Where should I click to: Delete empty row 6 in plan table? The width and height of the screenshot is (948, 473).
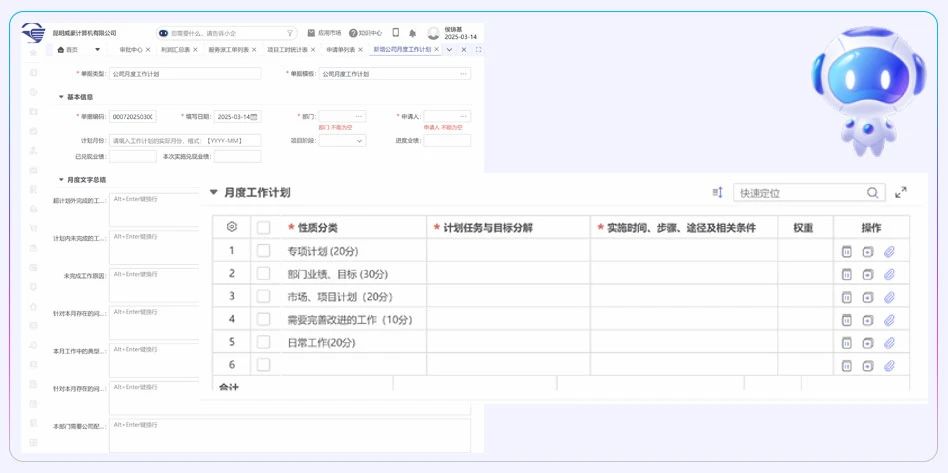846,365
